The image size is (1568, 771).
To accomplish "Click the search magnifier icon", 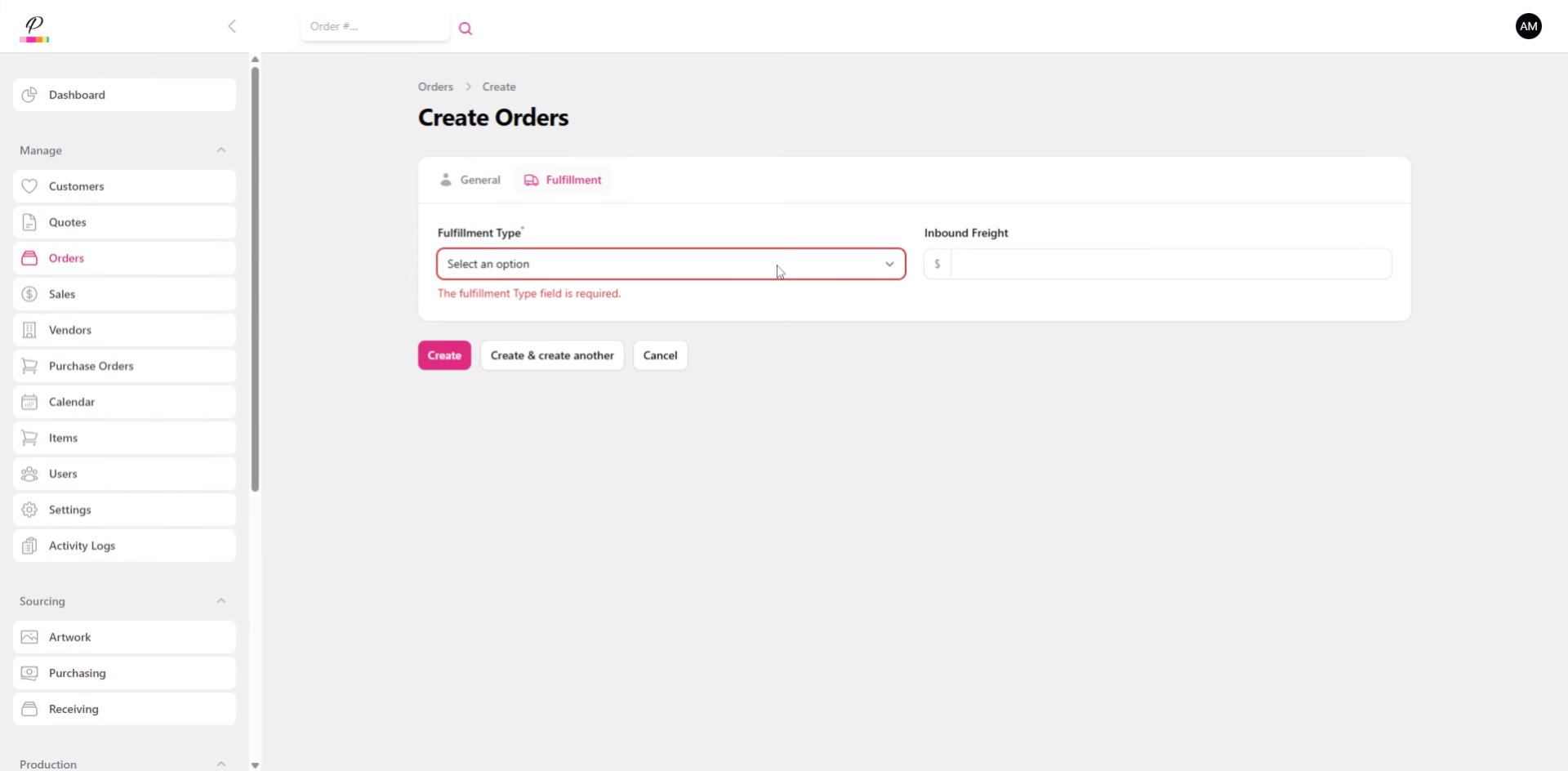I will coord(465,28).
